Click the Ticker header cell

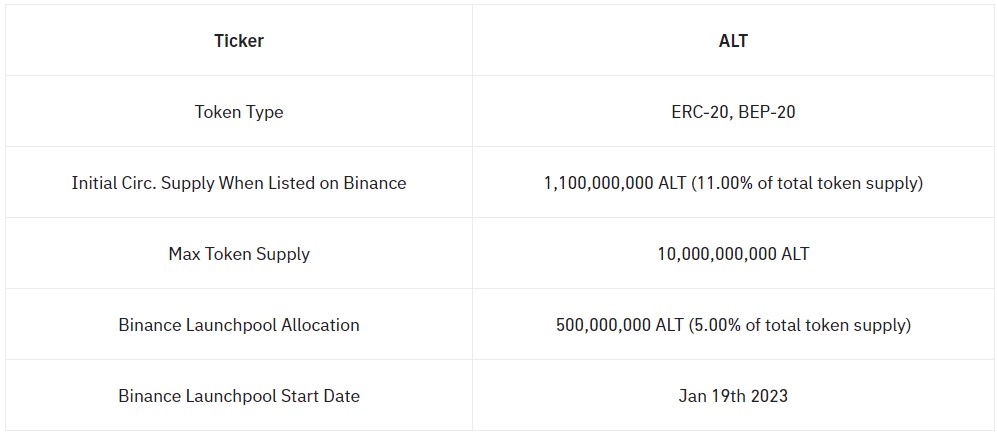[238, 41]
